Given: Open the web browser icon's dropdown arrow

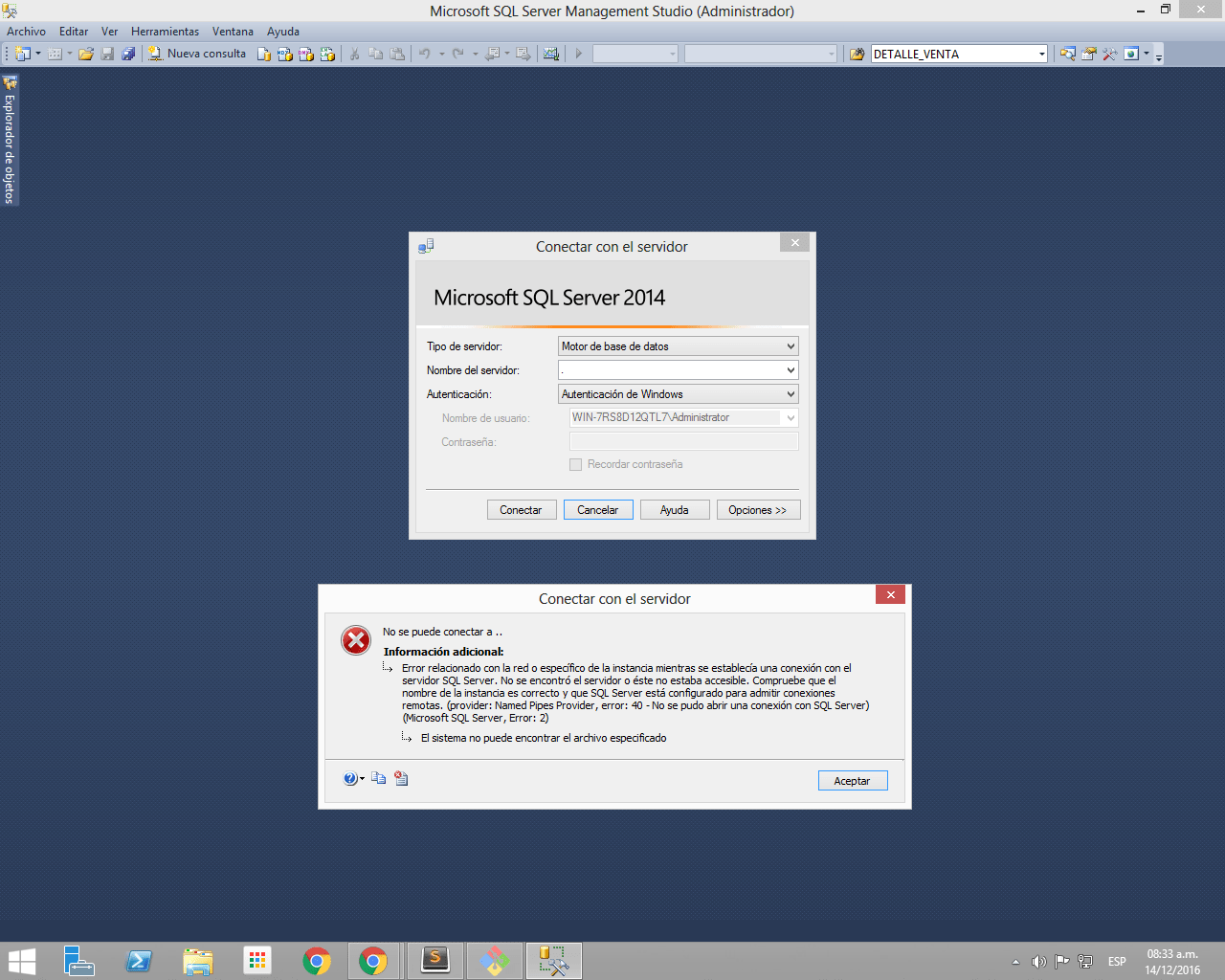Looking at the screenshot, I should [1147, 54].
